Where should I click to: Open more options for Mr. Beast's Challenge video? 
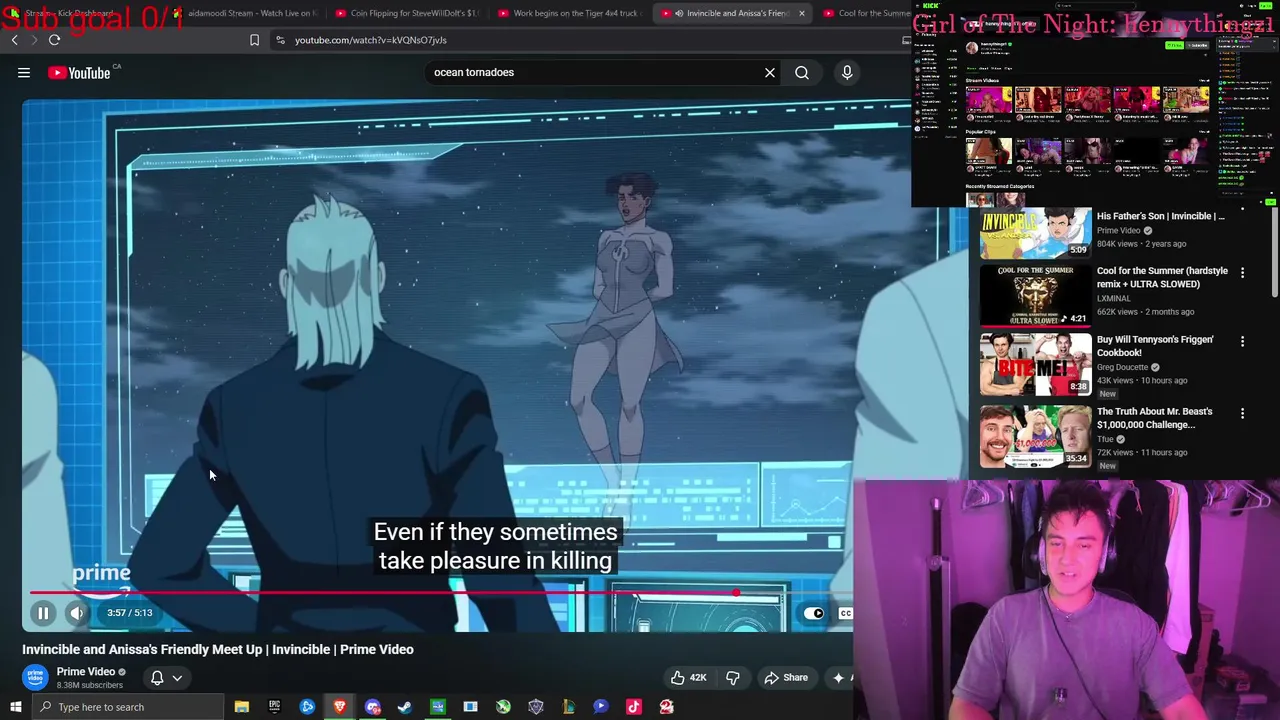click(1242, 413)
